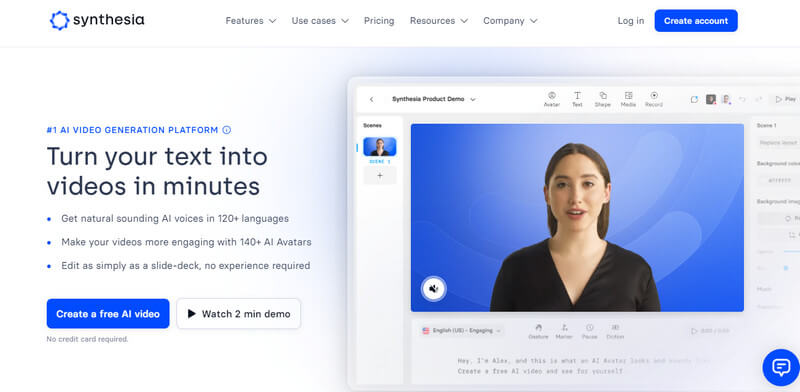Toggle the sound button on the video
This screenshot has width=800, height=392.
434,289
